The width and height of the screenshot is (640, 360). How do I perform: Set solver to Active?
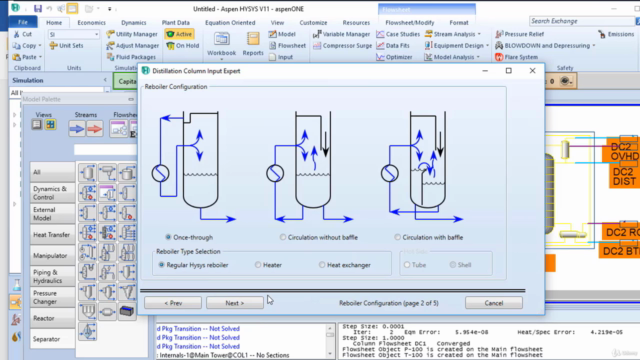[x=179, y=34]
